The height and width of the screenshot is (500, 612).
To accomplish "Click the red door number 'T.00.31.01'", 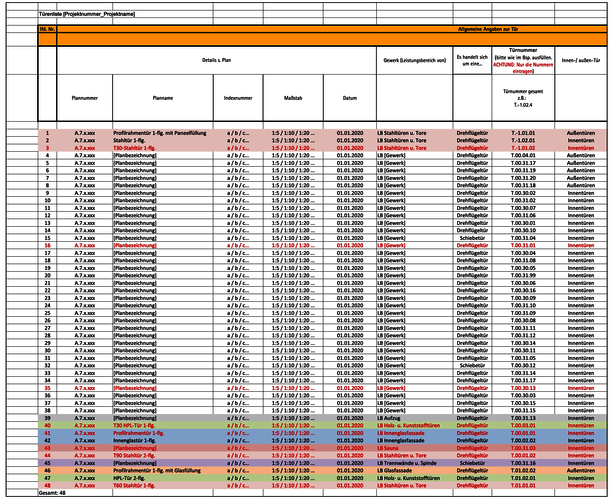I will (x=523, y=245).
